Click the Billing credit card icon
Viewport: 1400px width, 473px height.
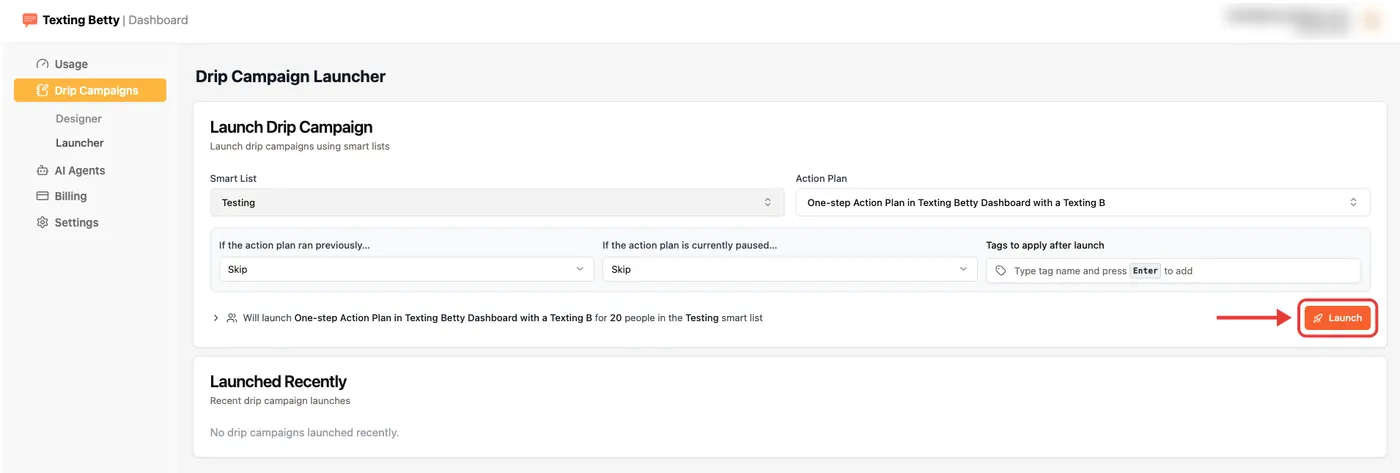tap(42, 196)
